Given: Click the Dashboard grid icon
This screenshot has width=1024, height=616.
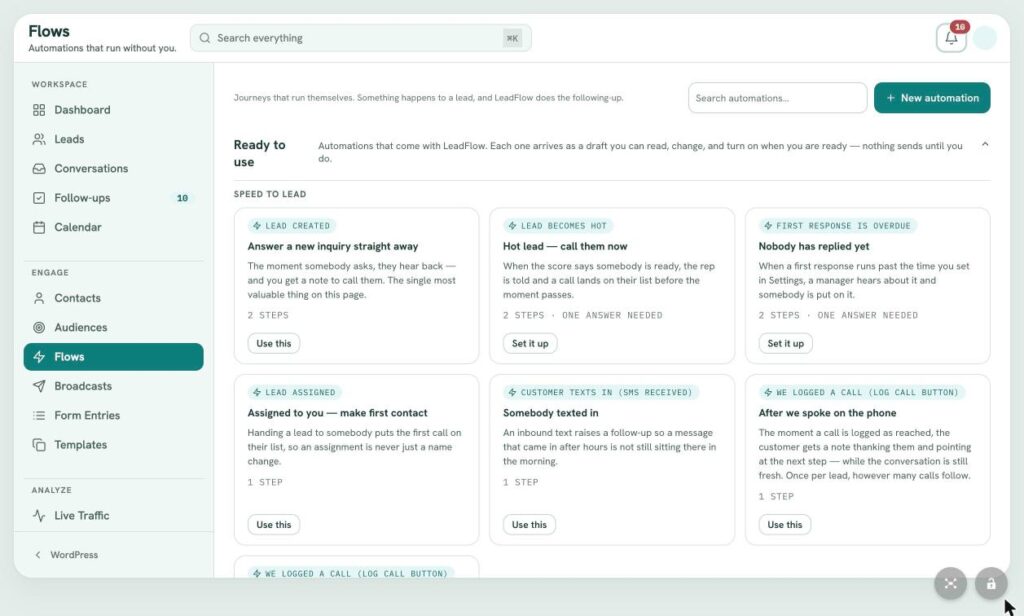Looking at the screenshot, I should pyautogui.click(x=39, y=110).
